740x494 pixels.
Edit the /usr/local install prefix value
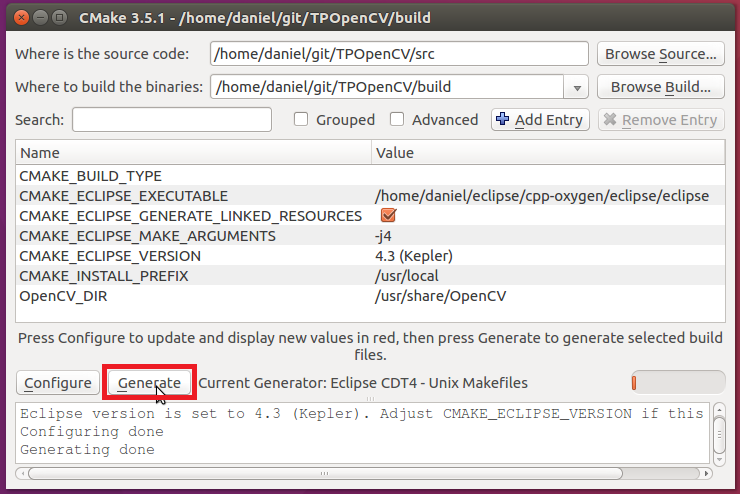406,276
